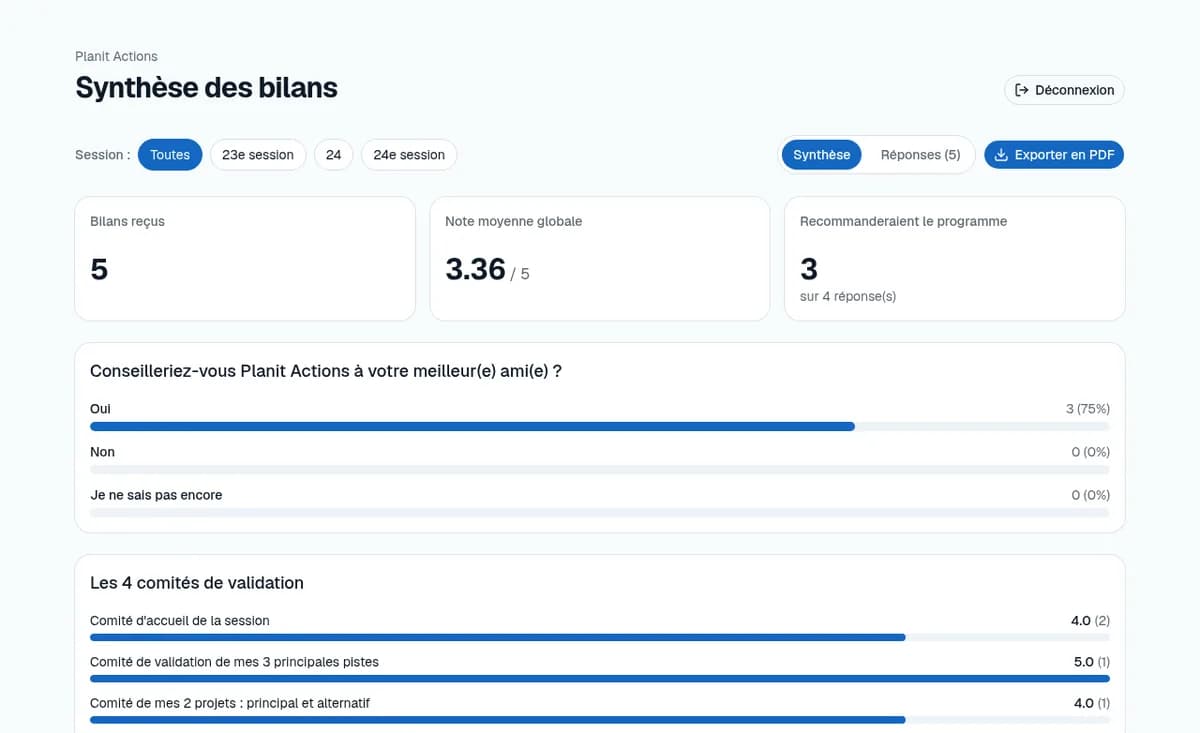Click the 4.0 (1) score for Comité de mes 2 projets
Screen dimensions: 1200x733
tap(1091, 703)
